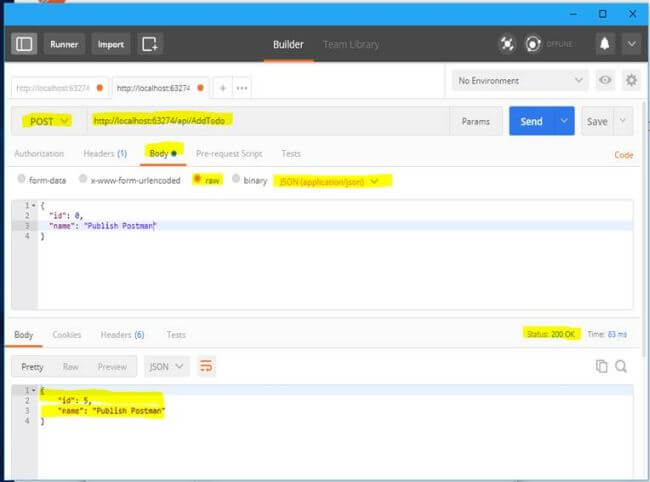Screen dimensions: 650x482
Task: Toggle line wrap in response
Action: click(206, 366)
